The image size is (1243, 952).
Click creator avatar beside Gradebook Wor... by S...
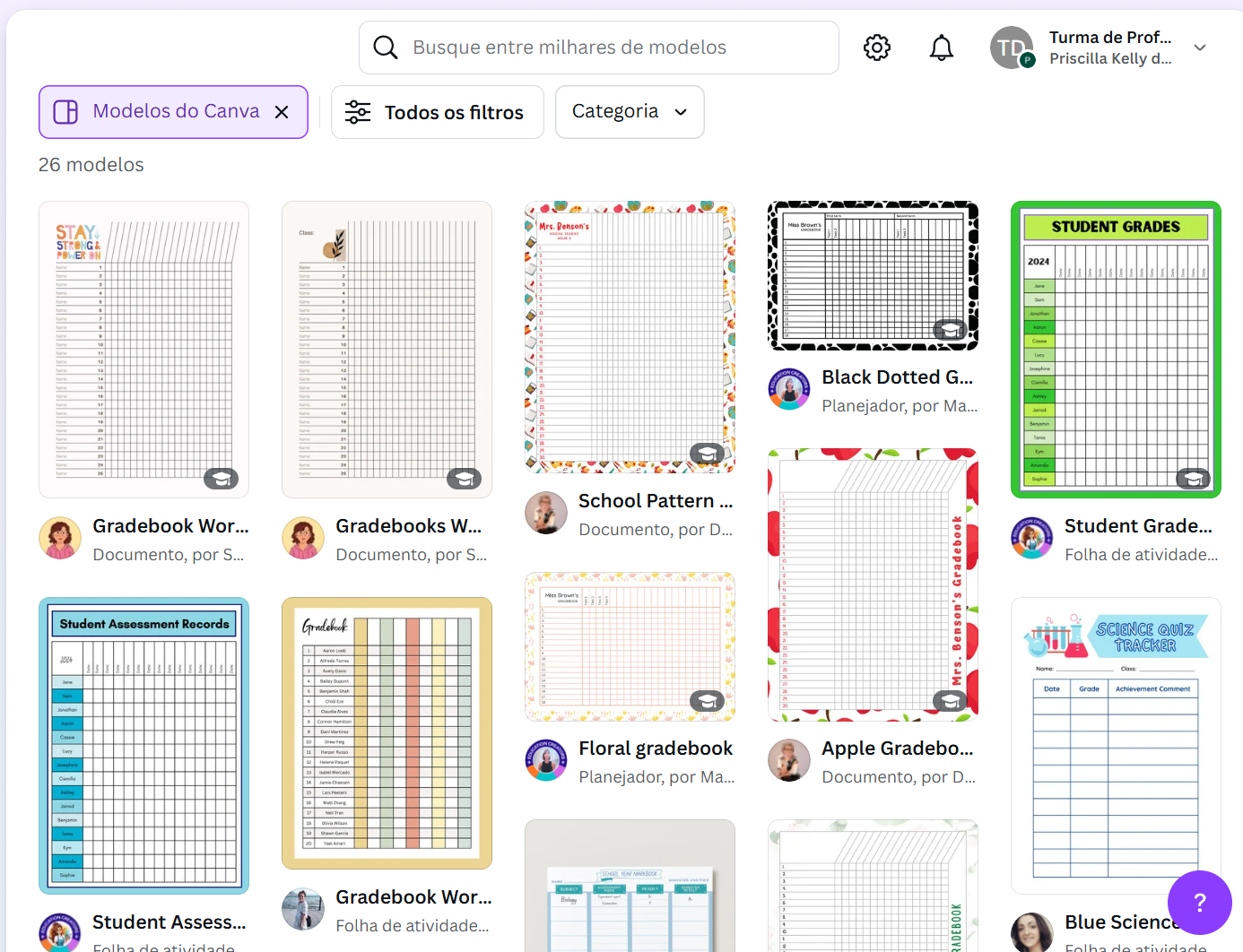(x=60, y=538)
